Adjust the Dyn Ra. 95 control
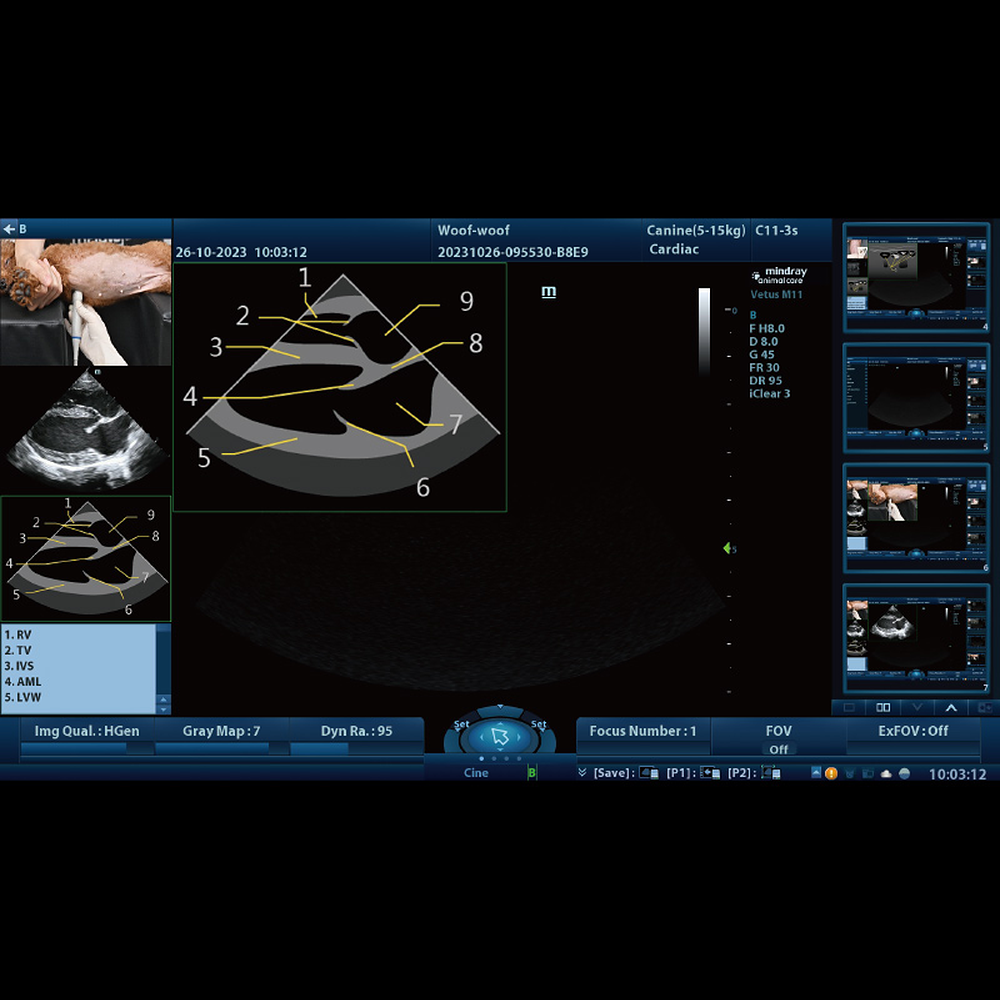The height and width of the screenshot is (1000, 1000). coord(357,731)
